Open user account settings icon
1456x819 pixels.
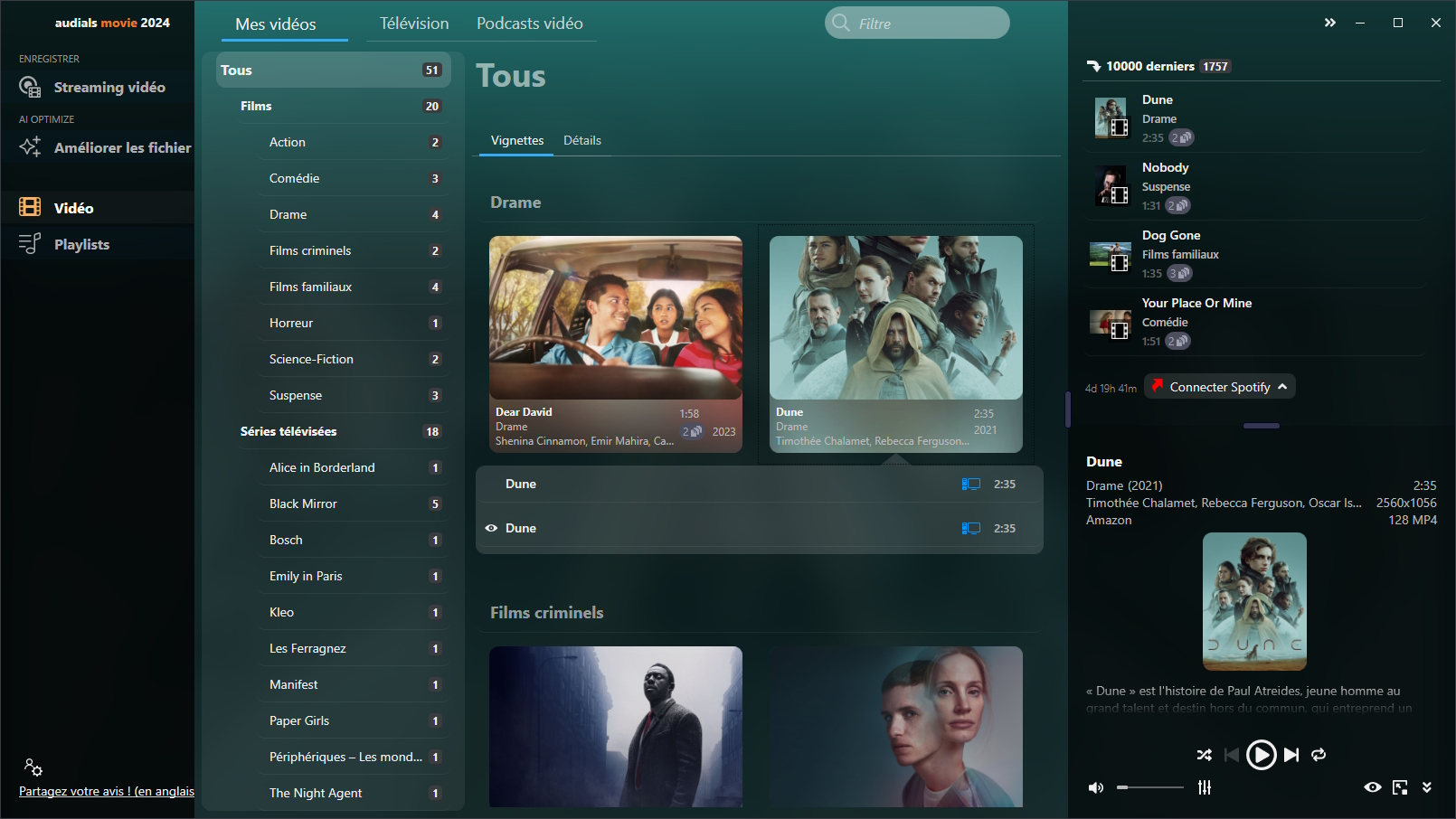point(33,767)
